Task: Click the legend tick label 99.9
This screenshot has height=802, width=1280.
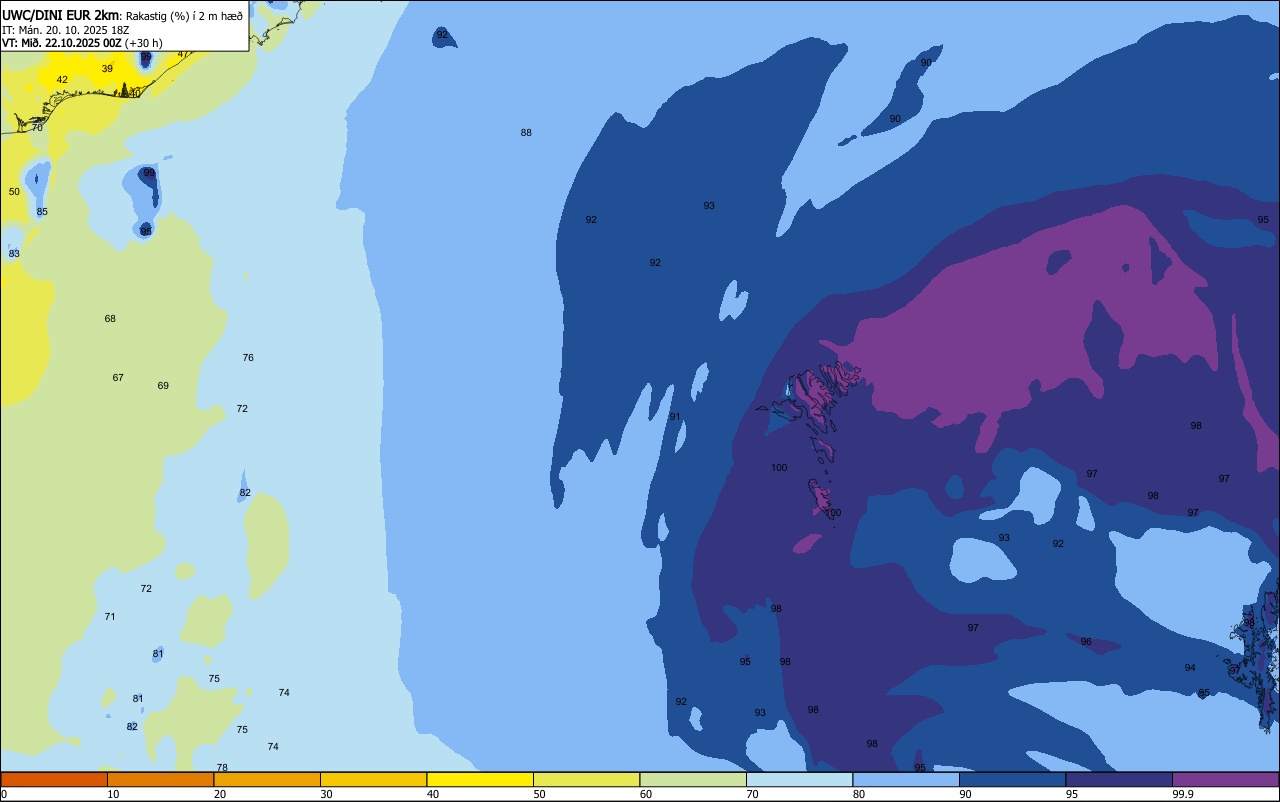Action: pos(1183,794)
